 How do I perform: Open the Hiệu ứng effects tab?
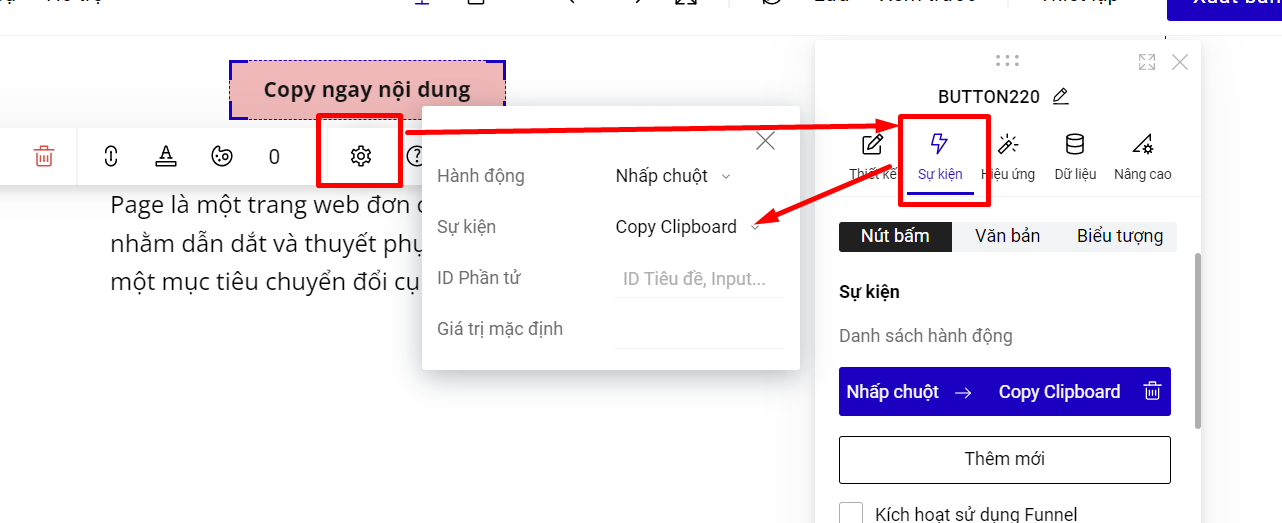1007,156
